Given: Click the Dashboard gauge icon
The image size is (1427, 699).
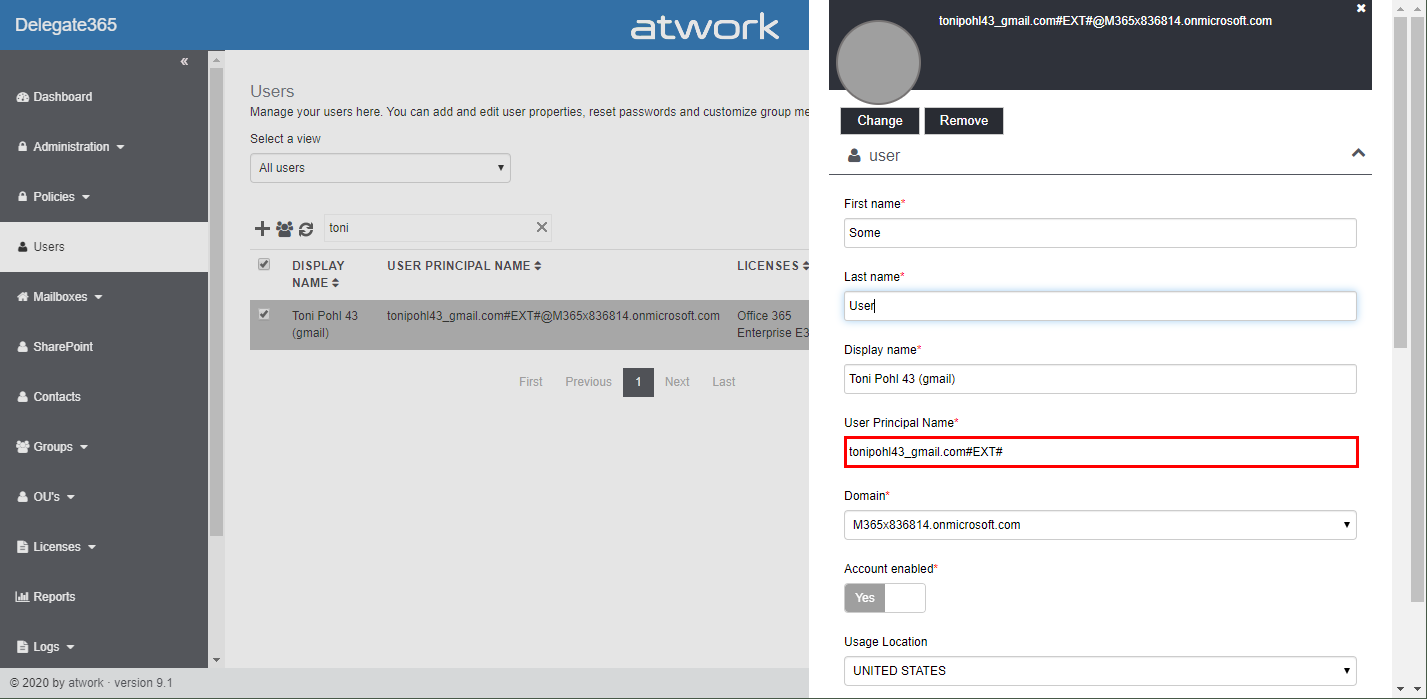Looking at the screenshot, I should 23,97.
